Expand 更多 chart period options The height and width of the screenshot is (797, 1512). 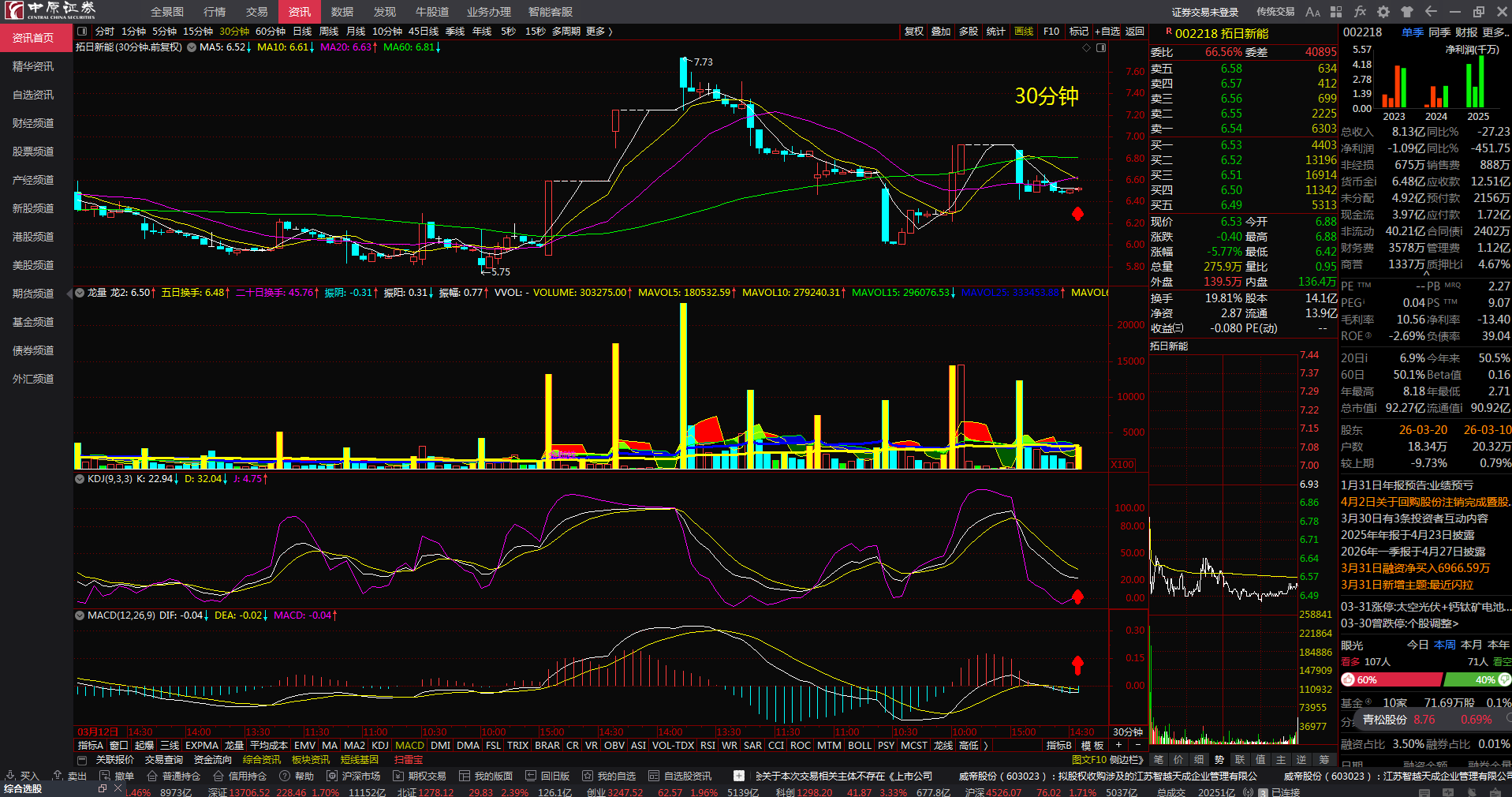pyautogui.click(x=599, y=32)
